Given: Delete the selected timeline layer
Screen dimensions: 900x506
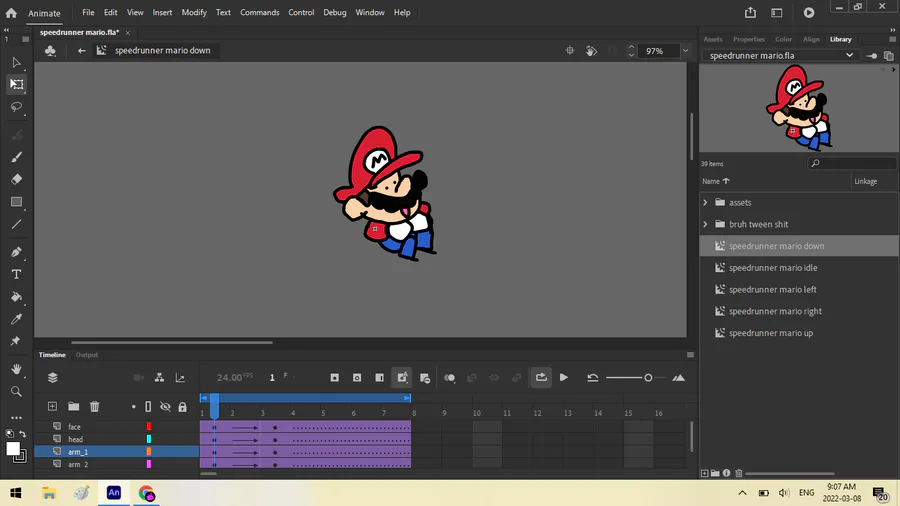Looking at the screenshot, I should (95, 406).
